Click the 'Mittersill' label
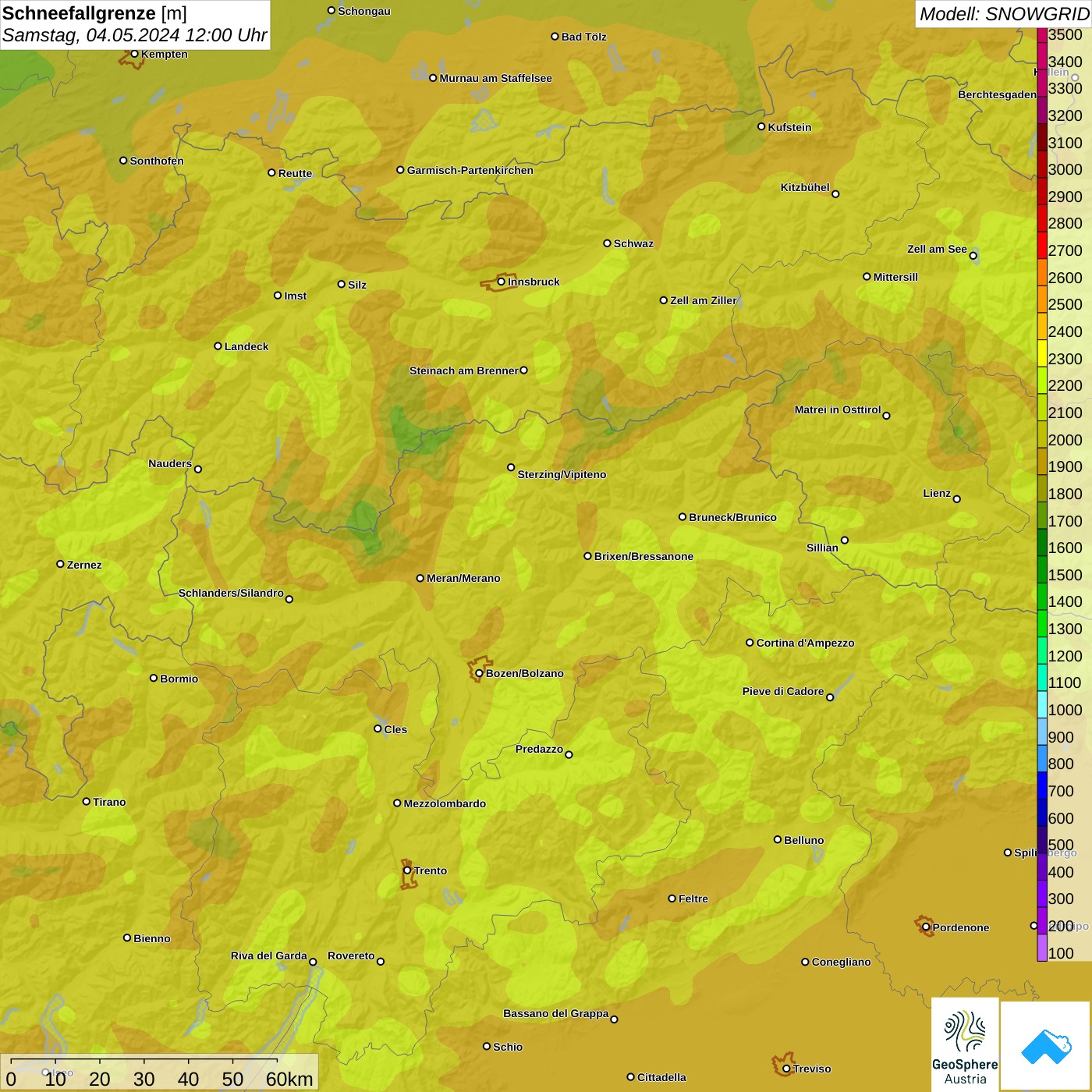The image size is (1092, 1092). point(895,277)
